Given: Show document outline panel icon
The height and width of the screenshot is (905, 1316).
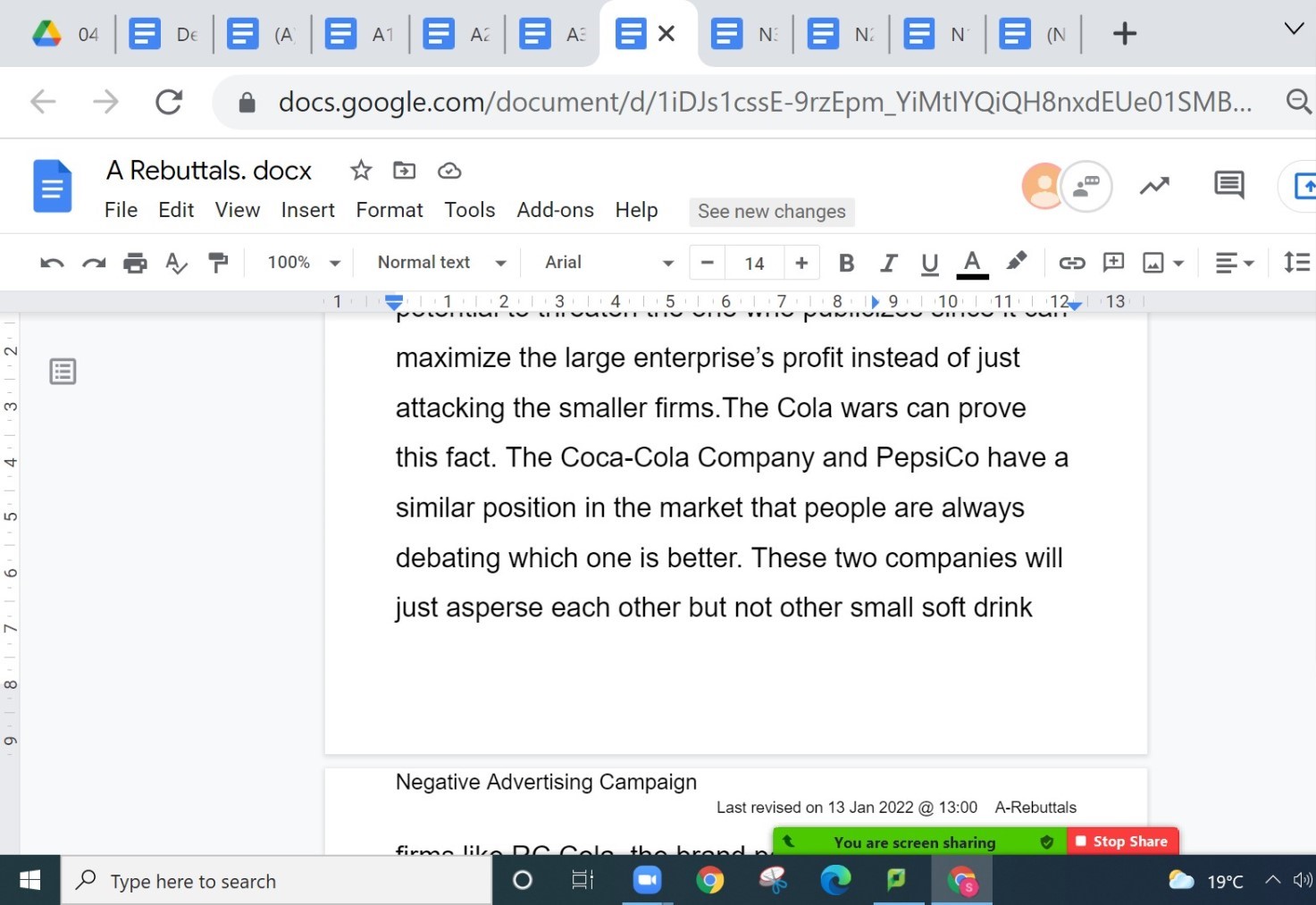Looking at the screenshot, I should coord(63,371).
